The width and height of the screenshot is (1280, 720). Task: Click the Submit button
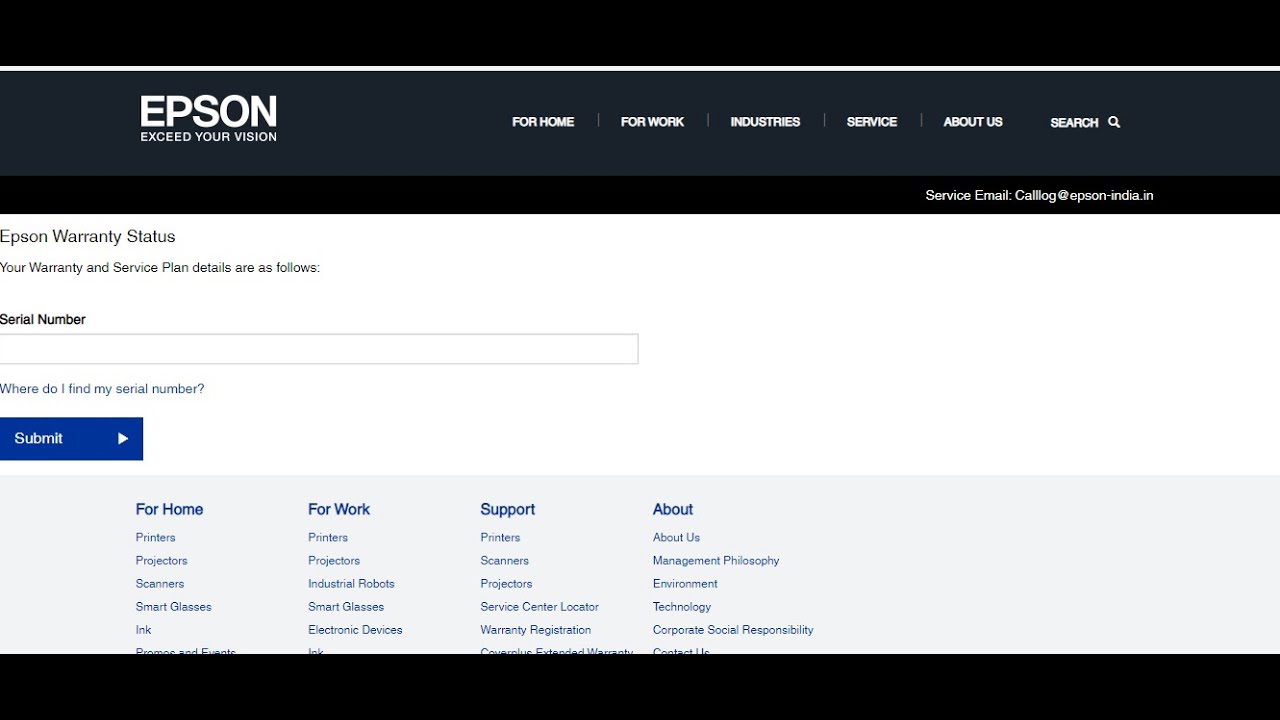71,439
